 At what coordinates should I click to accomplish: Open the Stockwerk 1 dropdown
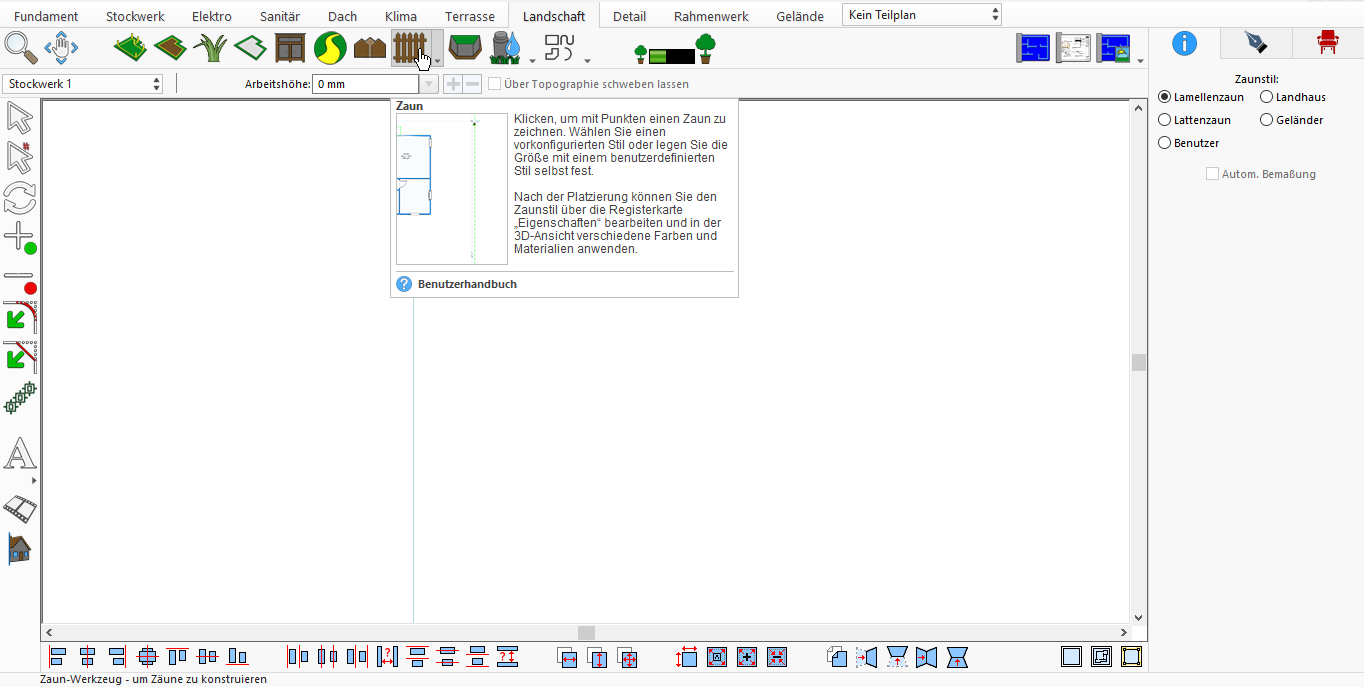(83, 84)
